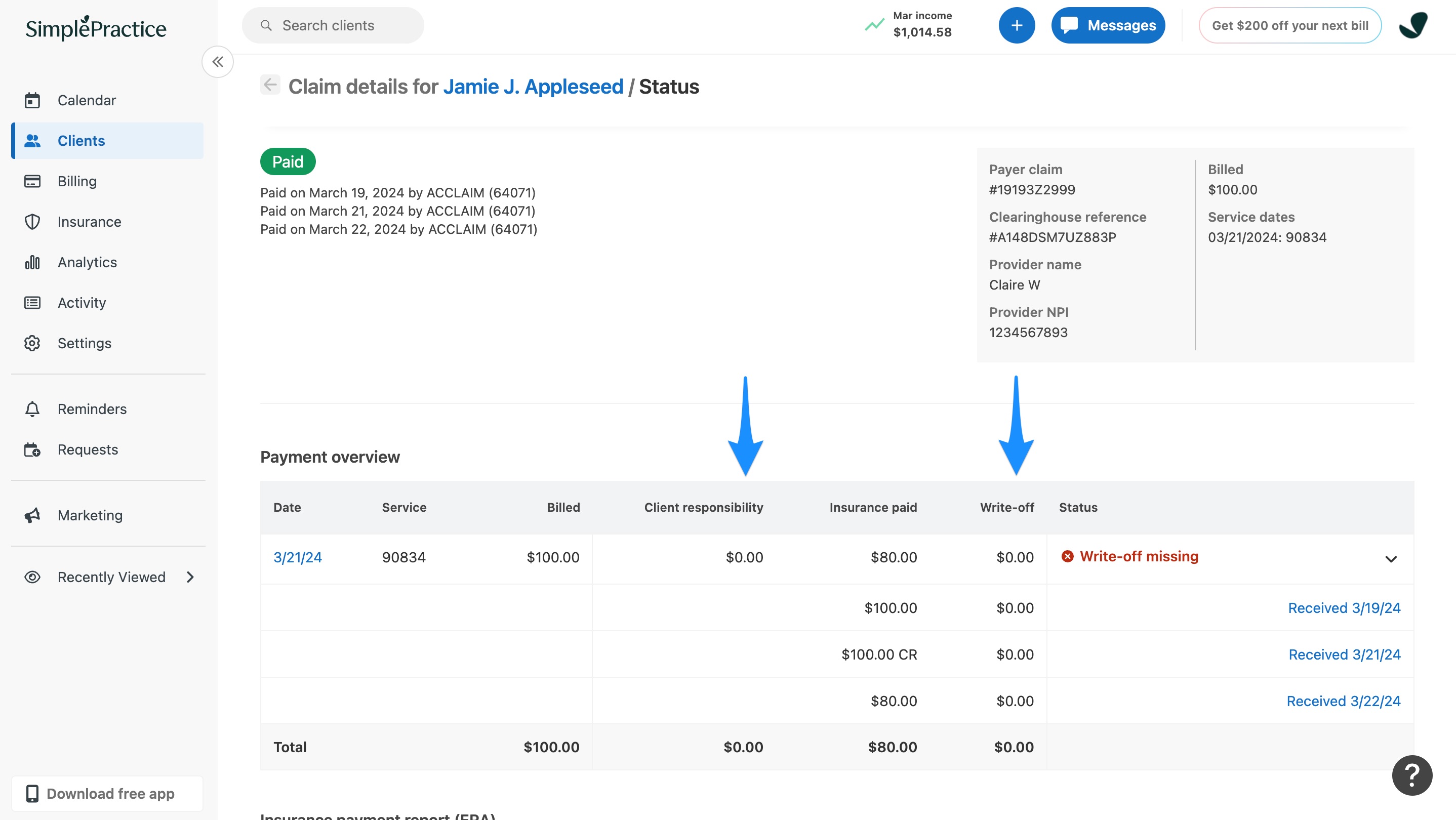
Task: Click Download free app button
Action: point(107,794)
